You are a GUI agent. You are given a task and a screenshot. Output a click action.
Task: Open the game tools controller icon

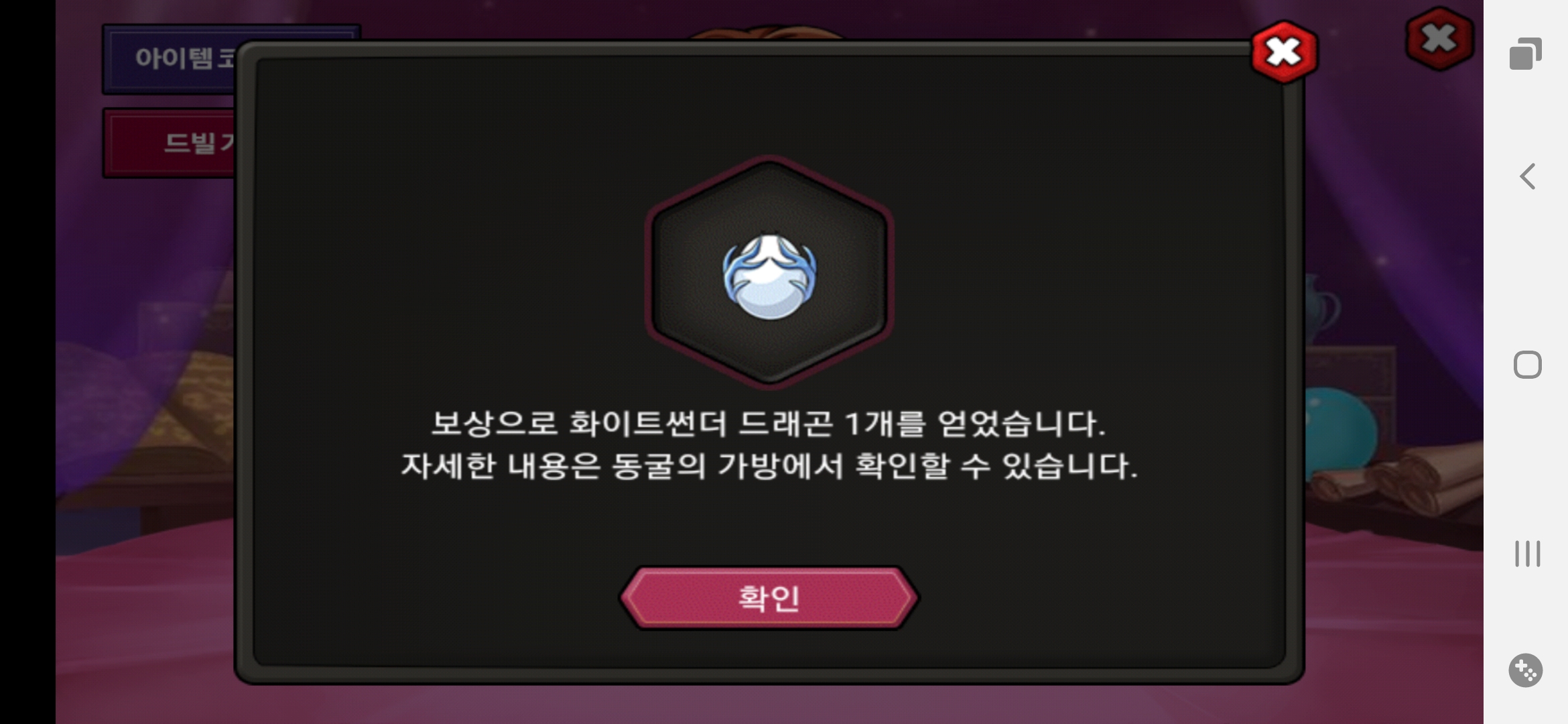point(1526,670)
